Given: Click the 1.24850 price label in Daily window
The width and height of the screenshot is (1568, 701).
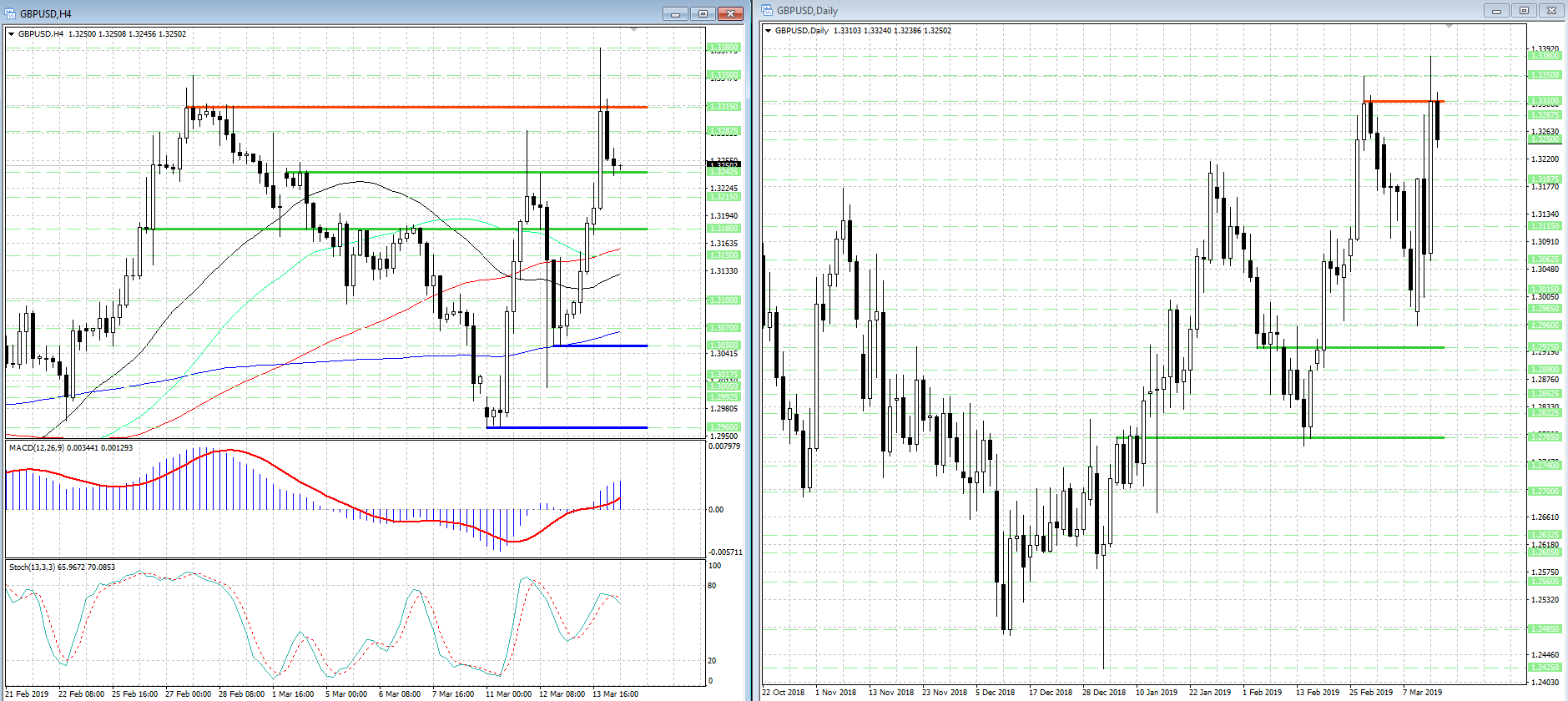Looking at the screenshot, I should click(1545, 629).
